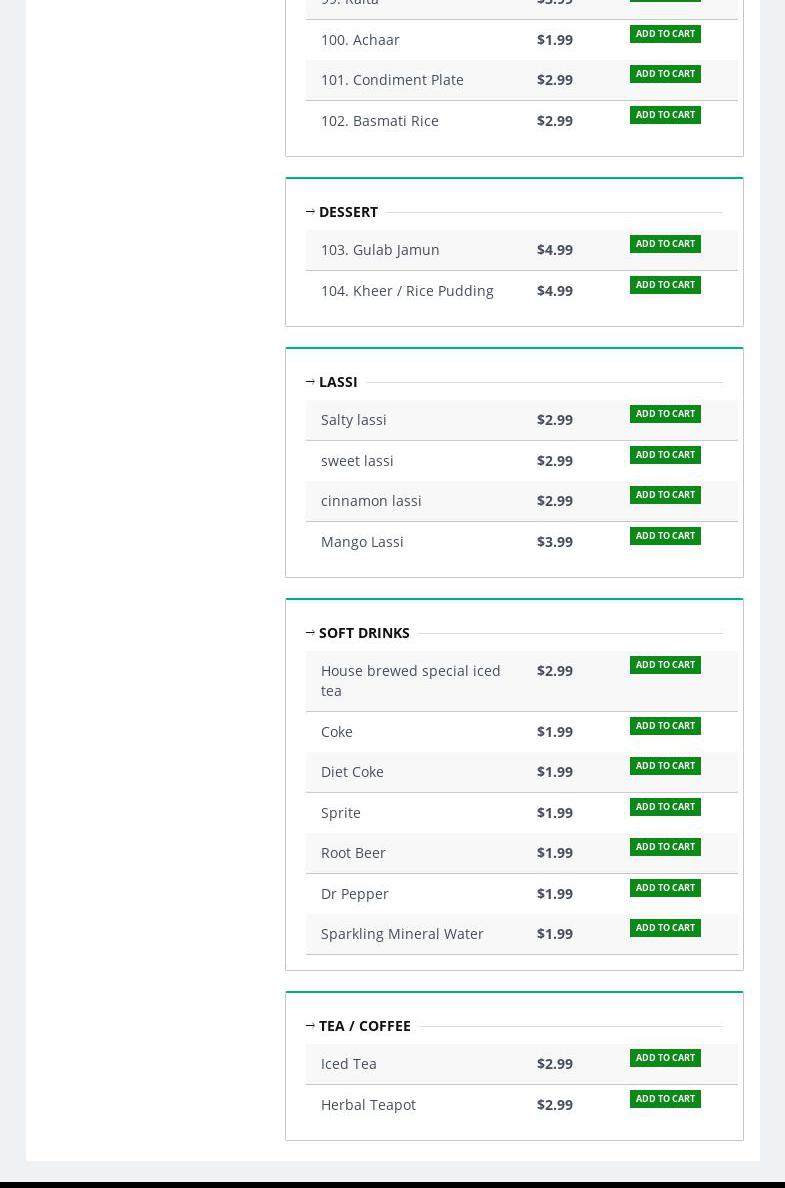Add Salty lassi to cart
This screenshot has width=785, height=1188.
[665, 414]
